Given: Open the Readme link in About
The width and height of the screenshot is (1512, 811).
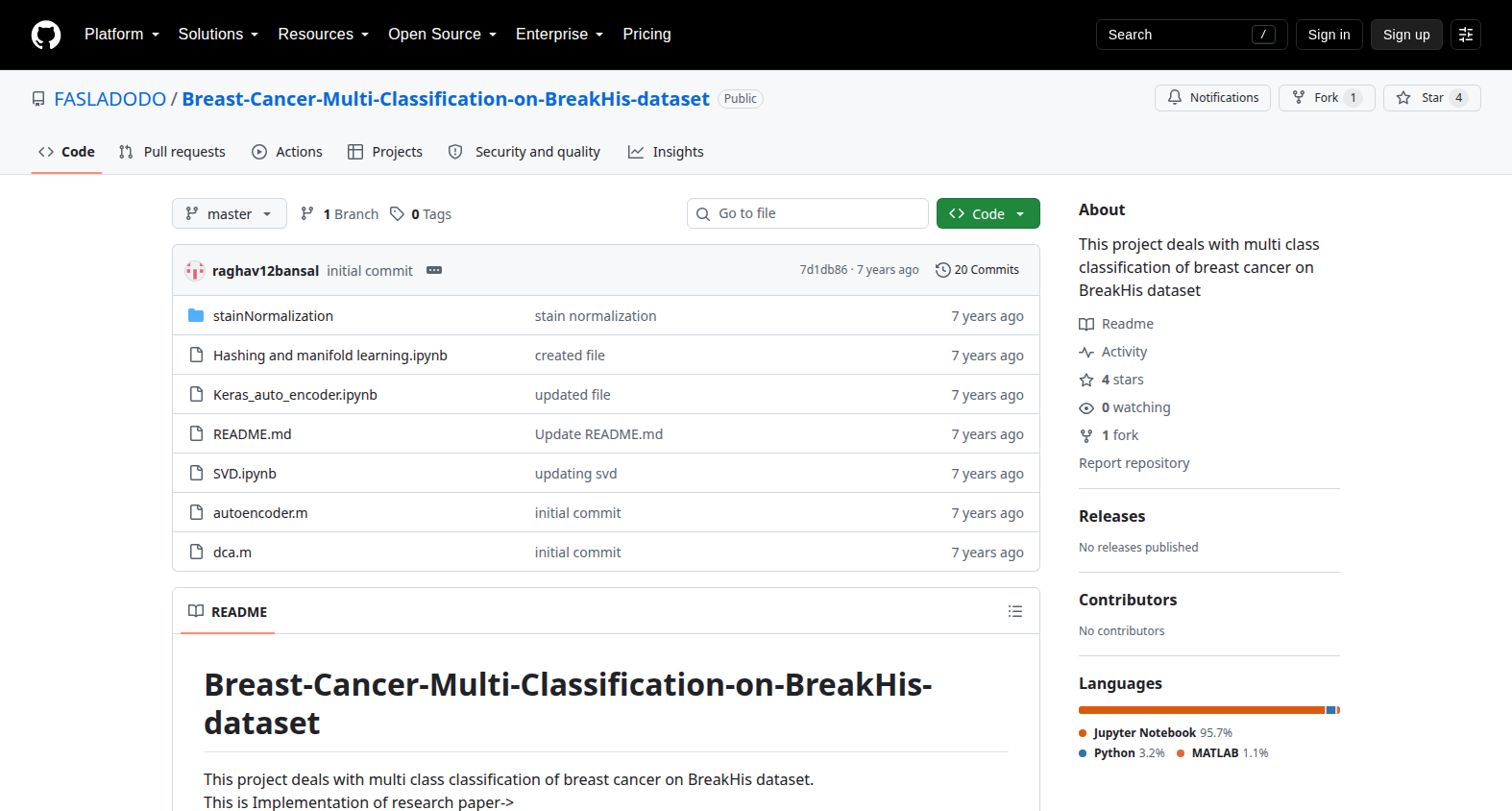Looking at the screenshot, I should point(1116,324).
